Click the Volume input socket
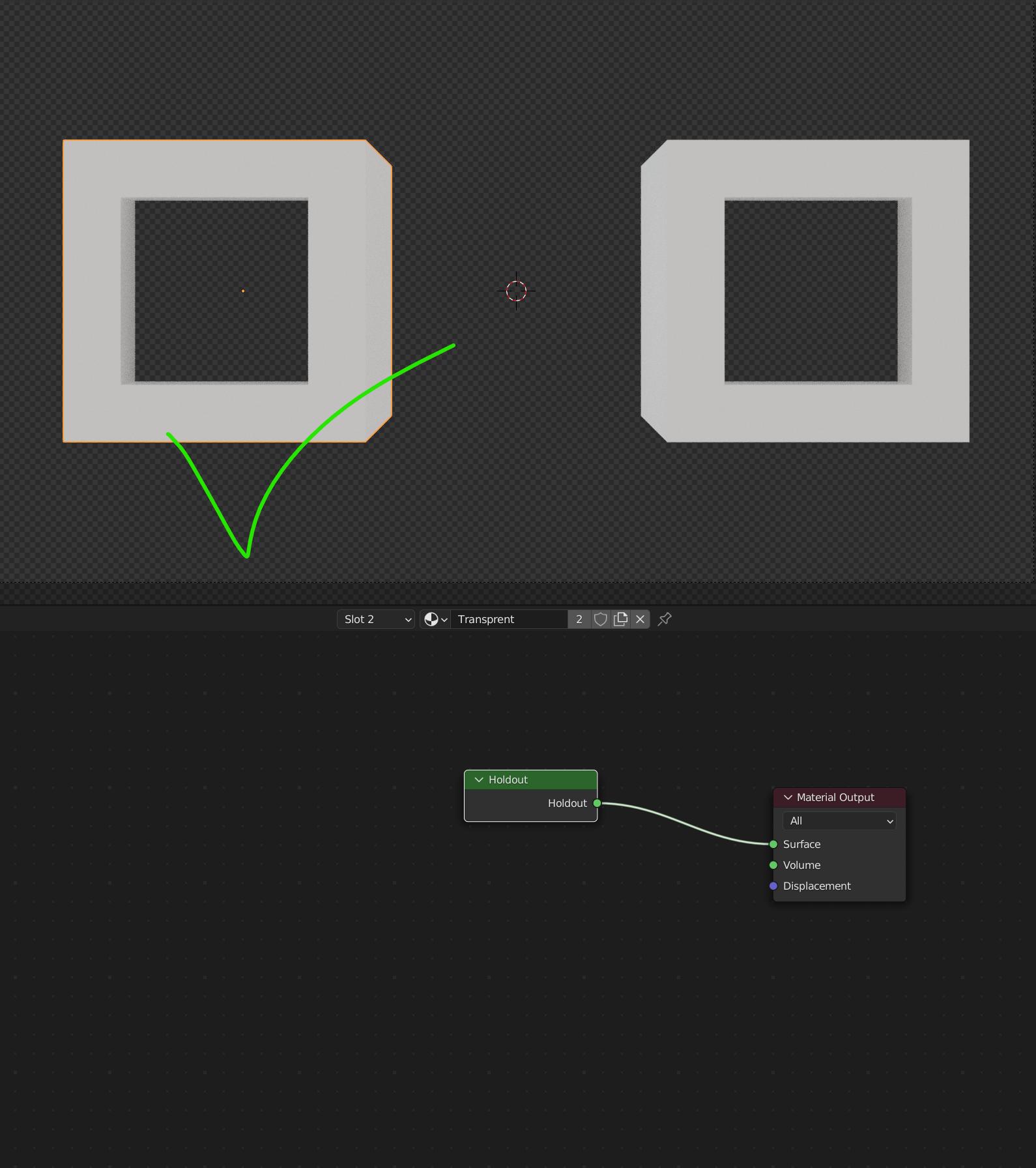Screen dimensions: 1036x1168 click(773, 865)
